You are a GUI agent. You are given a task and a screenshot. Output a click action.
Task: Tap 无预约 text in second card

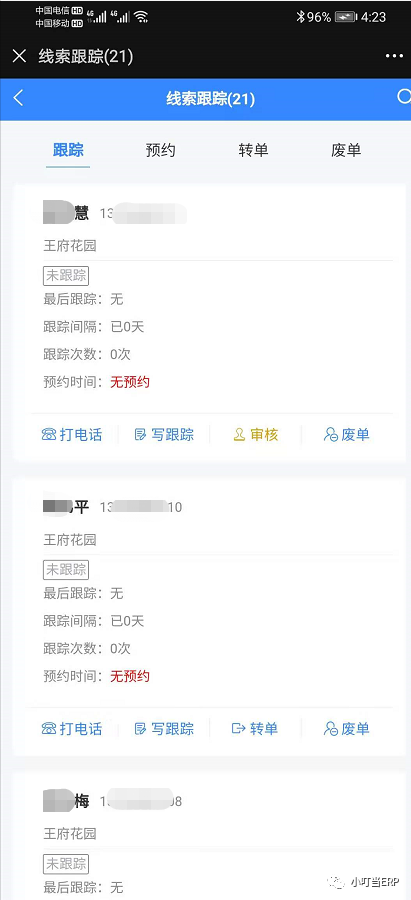pyautogui.click(x=130, y=676)
